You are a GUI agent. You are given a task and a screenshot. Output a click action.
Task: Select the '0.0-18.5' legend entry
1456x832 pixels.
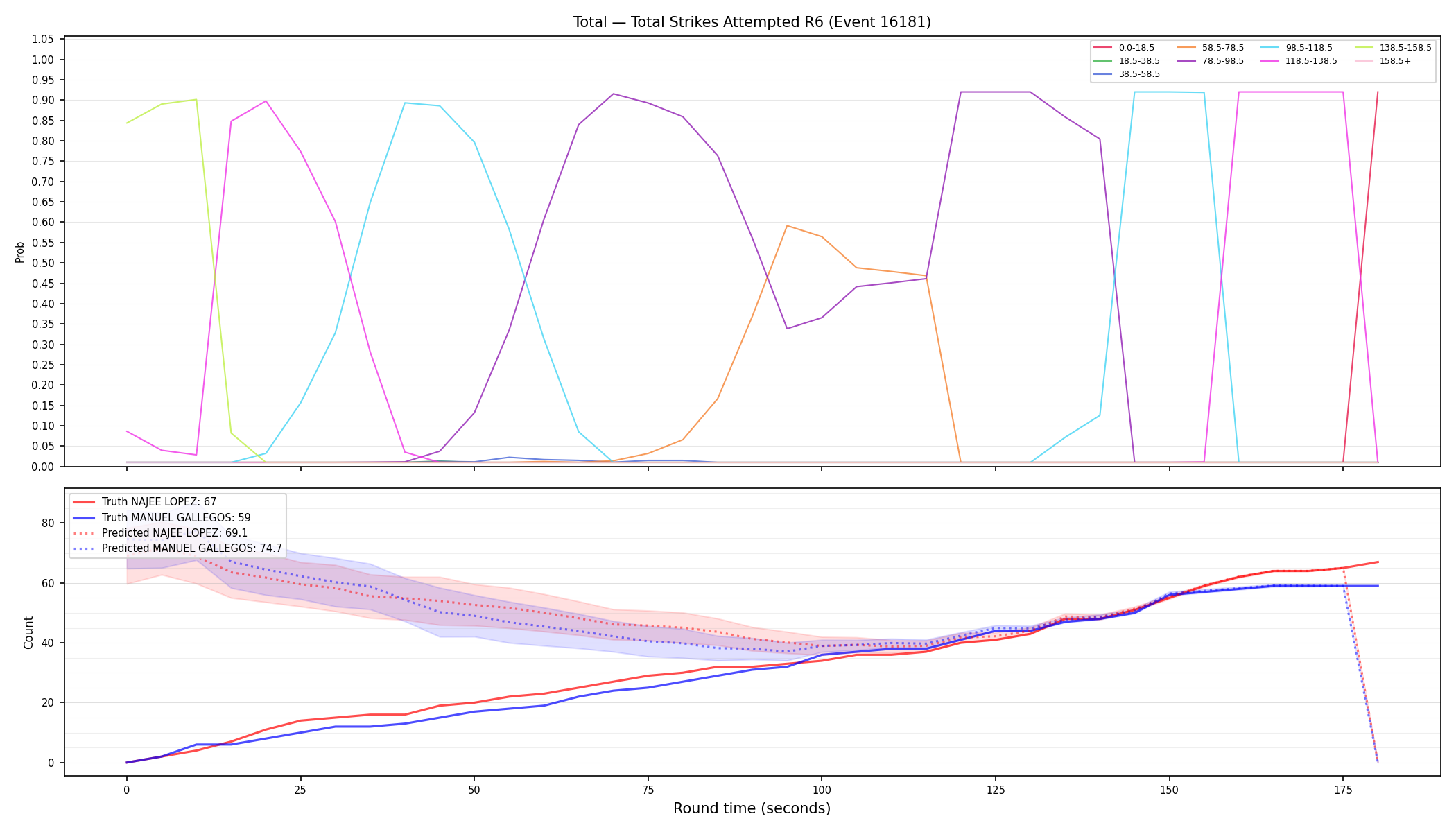click(x=1124, y=48)
